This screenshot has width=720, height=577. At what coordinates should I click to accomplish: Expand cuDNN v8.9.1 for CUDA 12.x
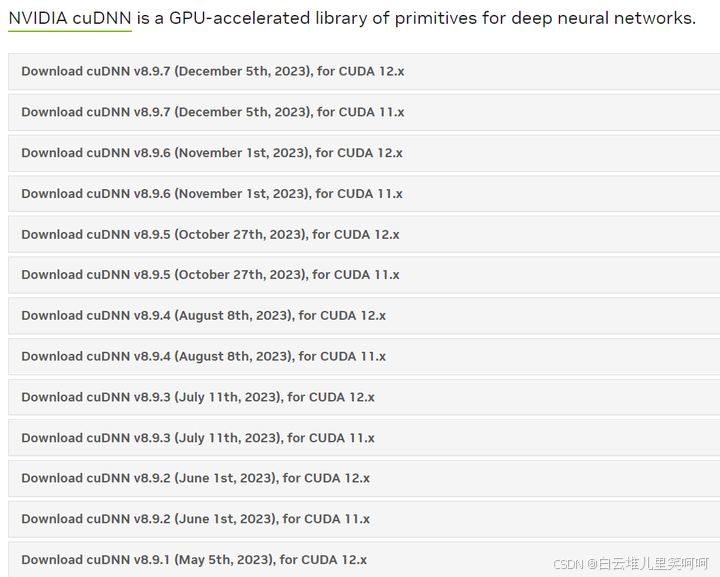(364, 560)
